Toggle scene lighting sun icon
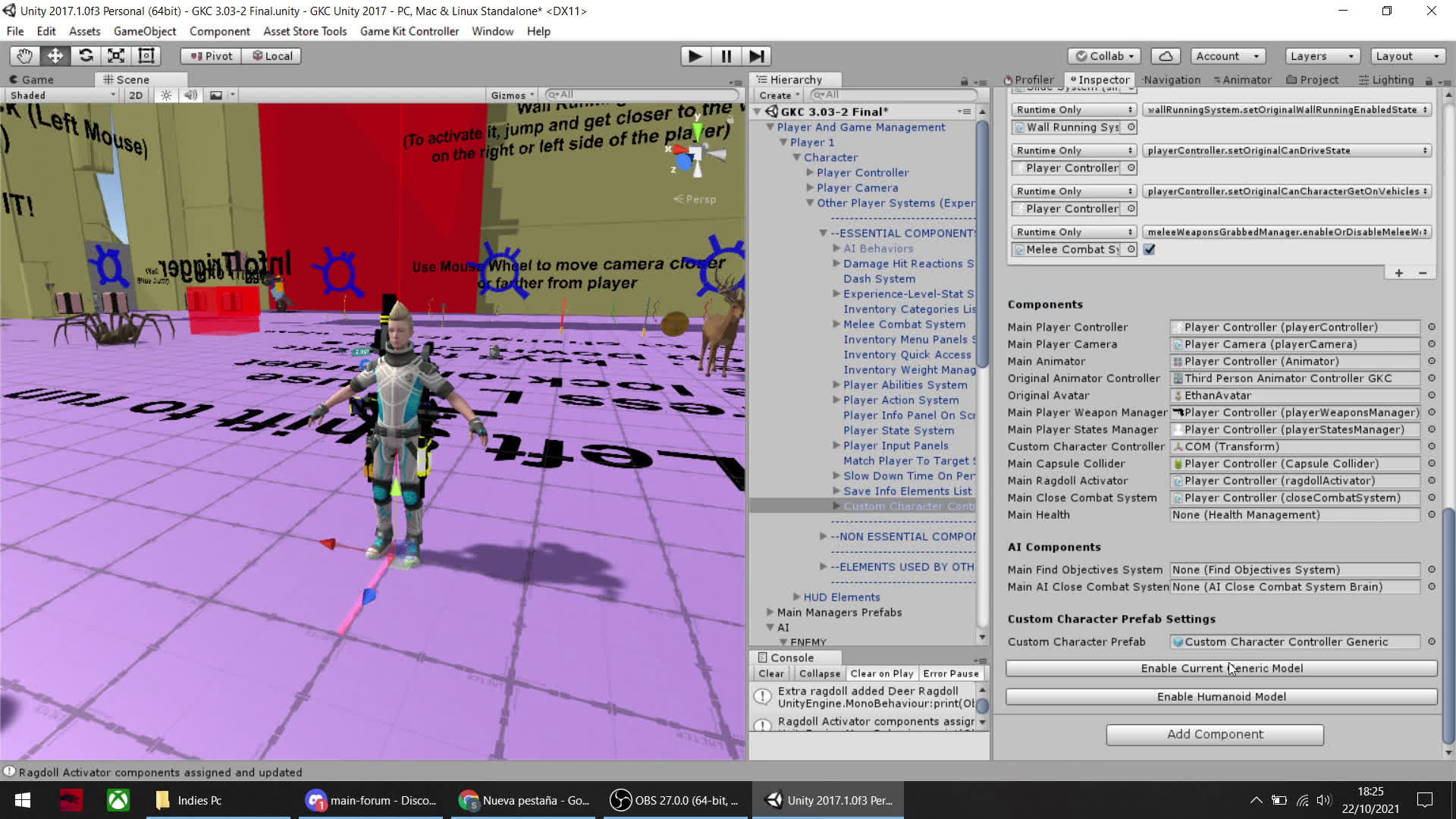Image resolution: width=1456 pixels, height=819 pixels. [x=166, y=96]
